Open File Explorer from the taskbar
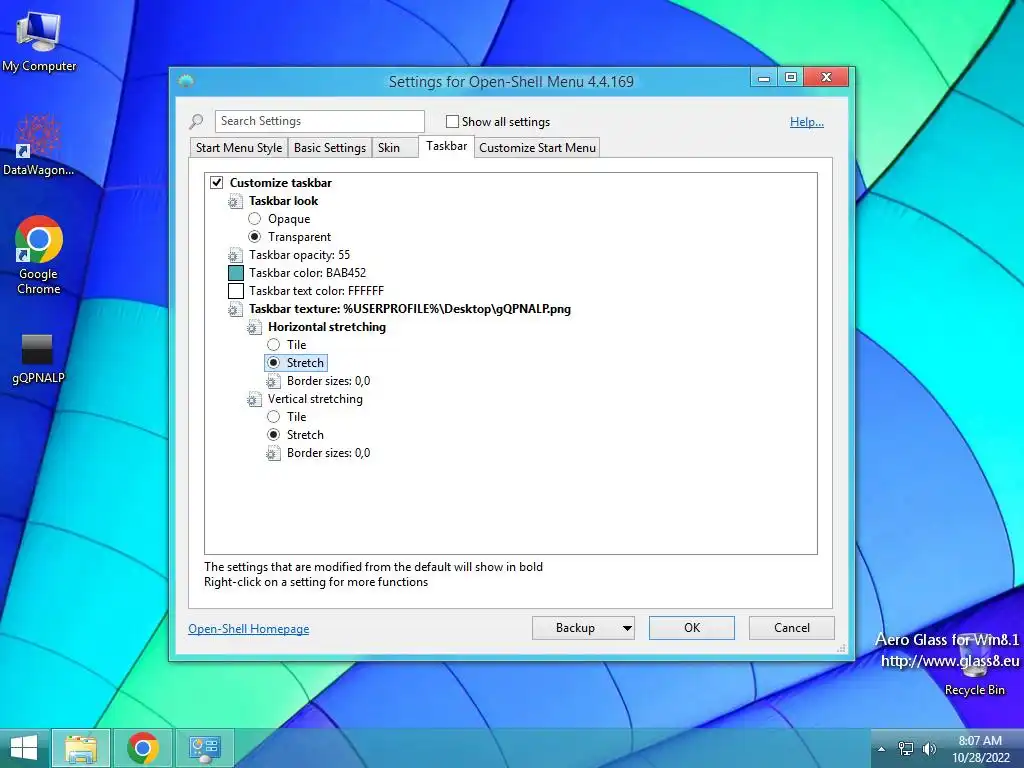This screenshot has width=1024, height=768. 81,748
